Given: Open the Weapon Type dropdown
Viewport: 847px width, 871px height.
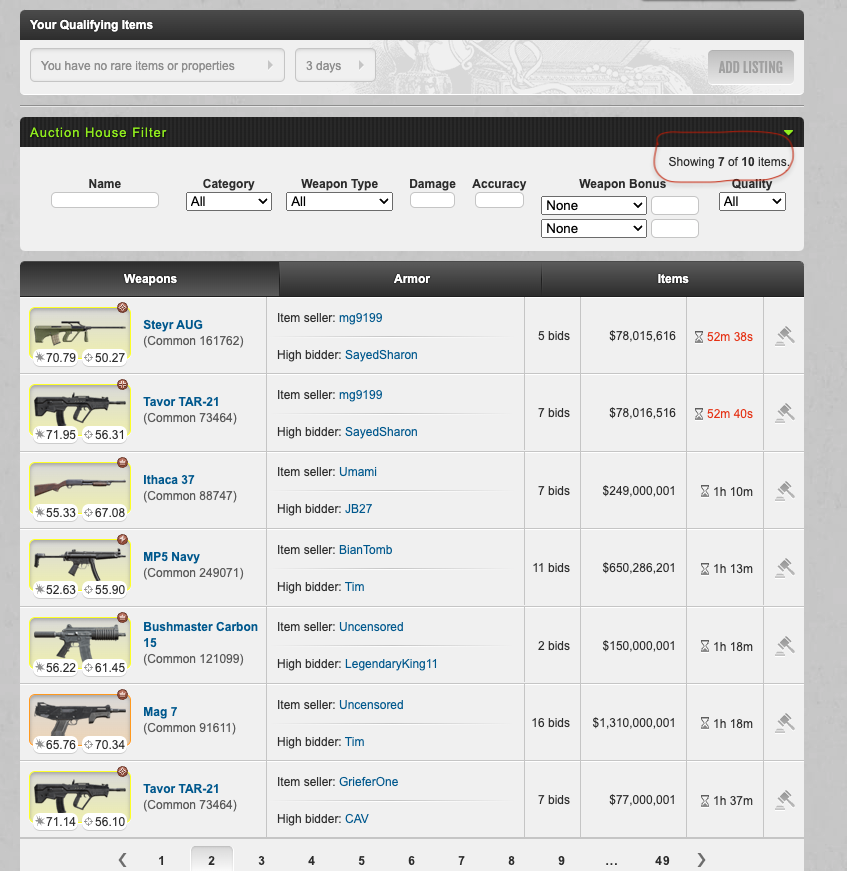Looking at the screenshot, I should point(339,201).
